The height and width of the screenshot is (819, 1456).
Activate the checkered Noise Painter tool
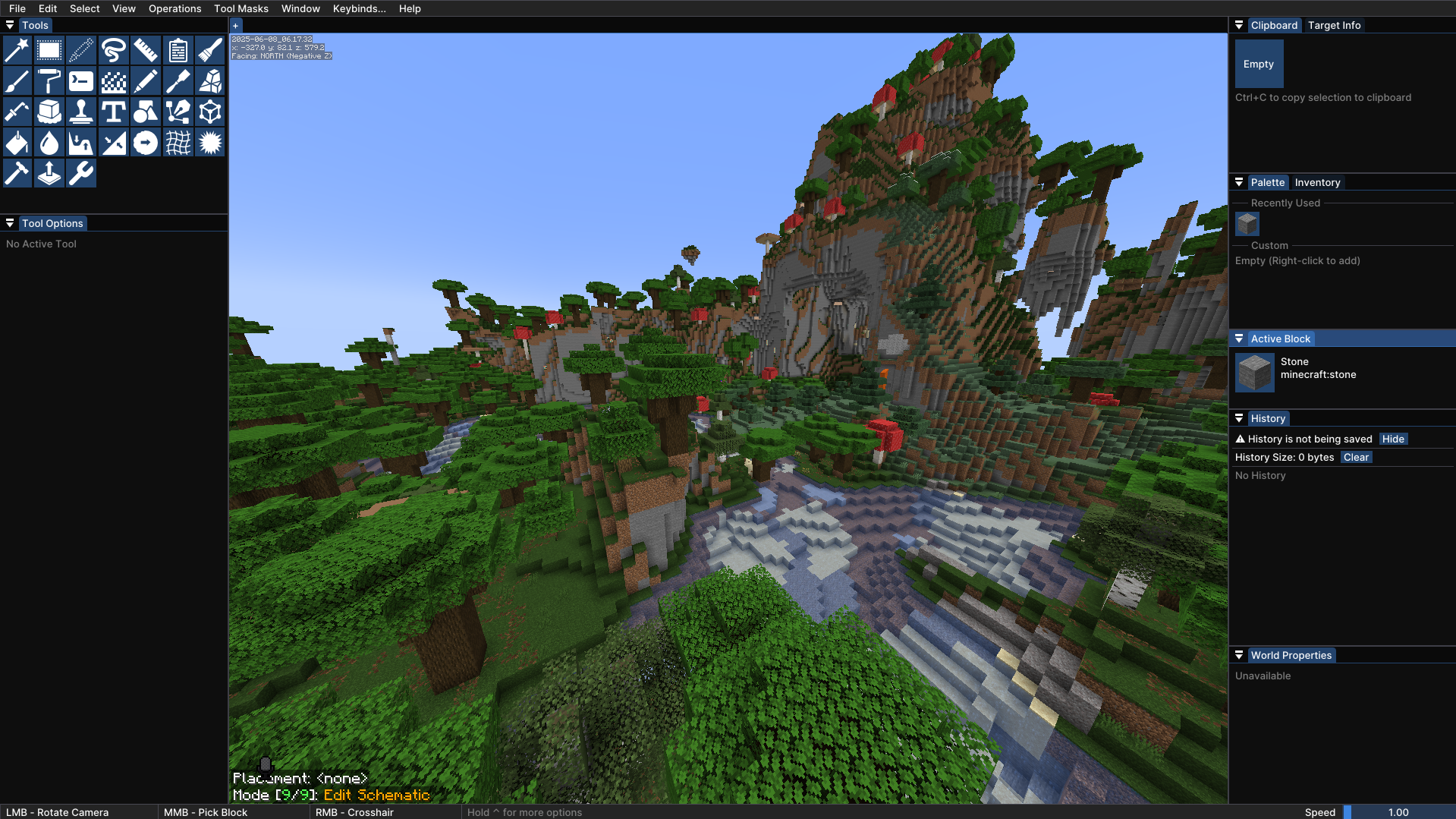114,81
